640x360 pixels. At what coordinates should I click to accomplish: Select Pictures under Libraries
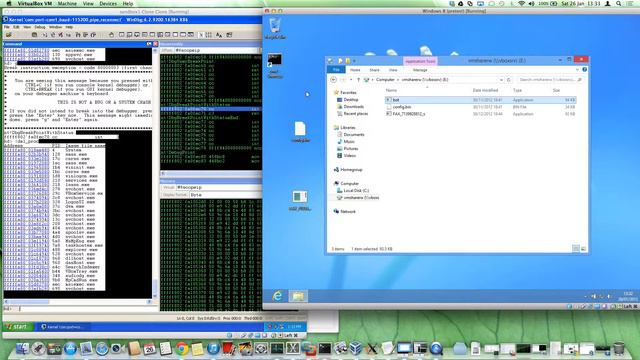pos(347,149)
